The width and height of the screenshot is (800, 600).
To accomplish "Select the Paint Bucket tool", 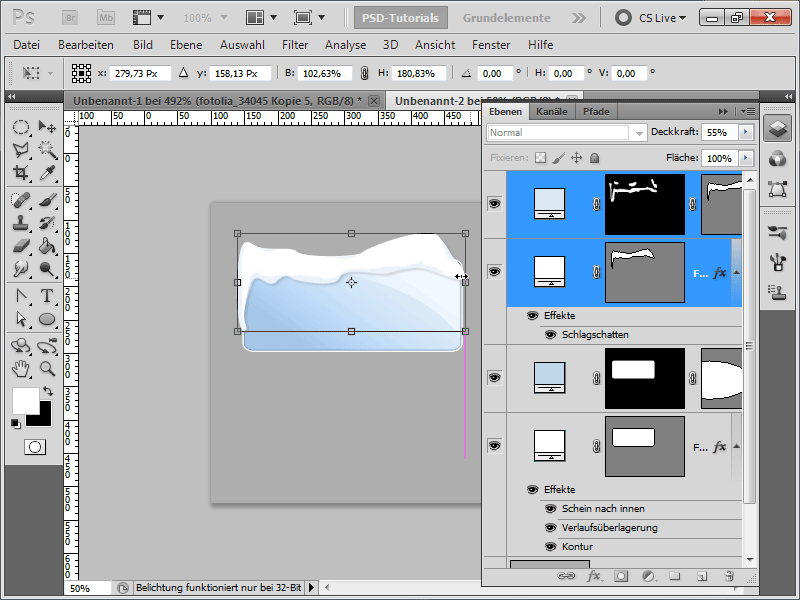I will coord(47,246).
